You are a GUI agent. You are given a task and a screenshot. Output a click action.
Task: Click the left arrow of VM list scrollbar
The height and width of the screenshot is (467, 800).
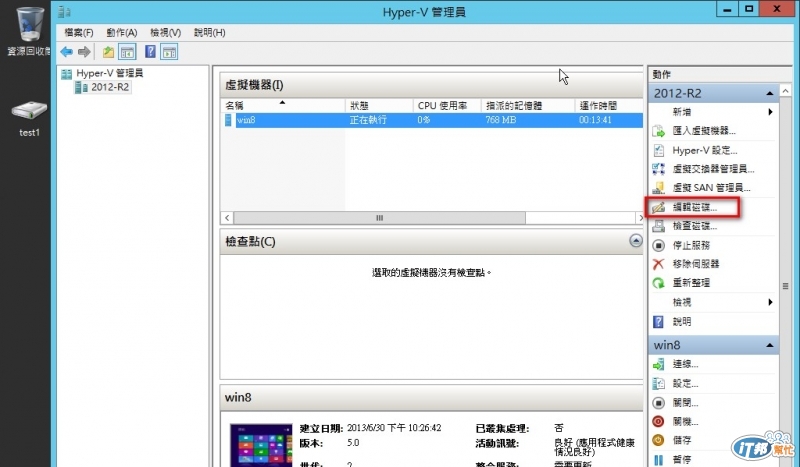[x=227, y=218]
